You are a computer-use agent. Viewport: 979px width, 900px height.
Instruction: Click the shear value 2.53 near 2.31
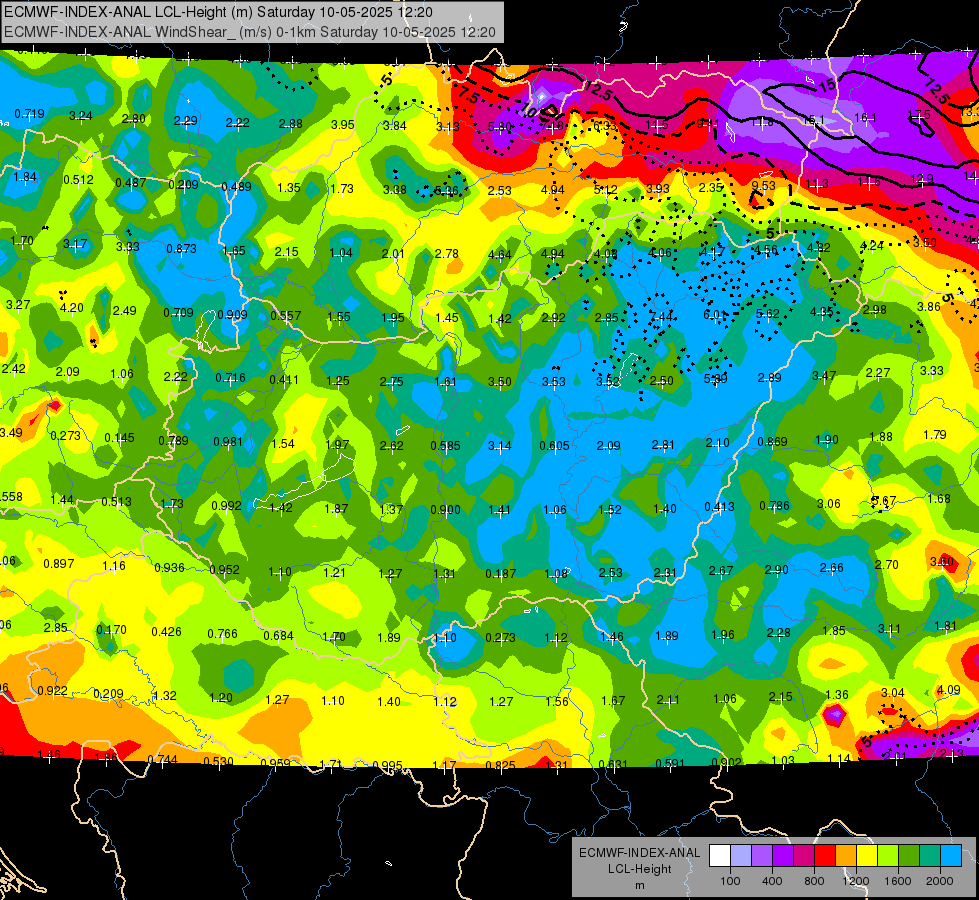(x=611, y=572)
